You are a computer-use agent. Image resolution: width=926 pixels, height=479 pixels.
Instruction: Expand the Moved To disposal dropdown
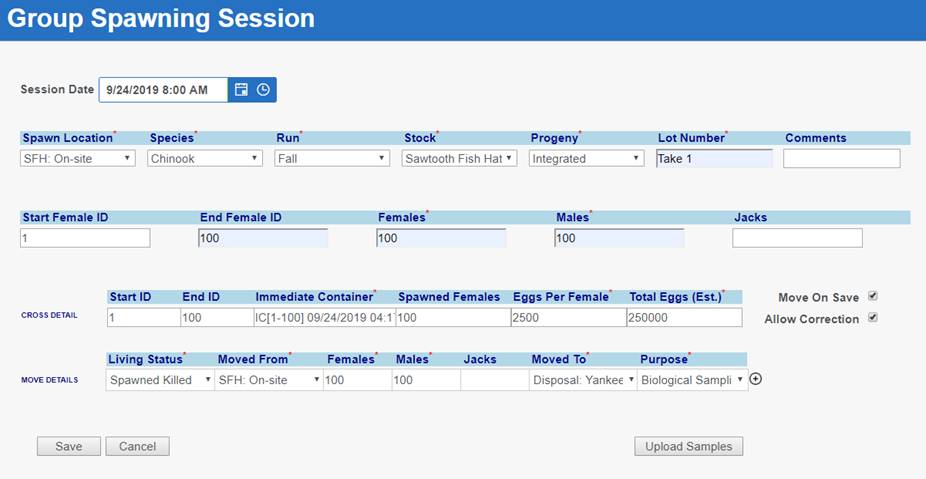pyautogui.click(x=583, y=380)
